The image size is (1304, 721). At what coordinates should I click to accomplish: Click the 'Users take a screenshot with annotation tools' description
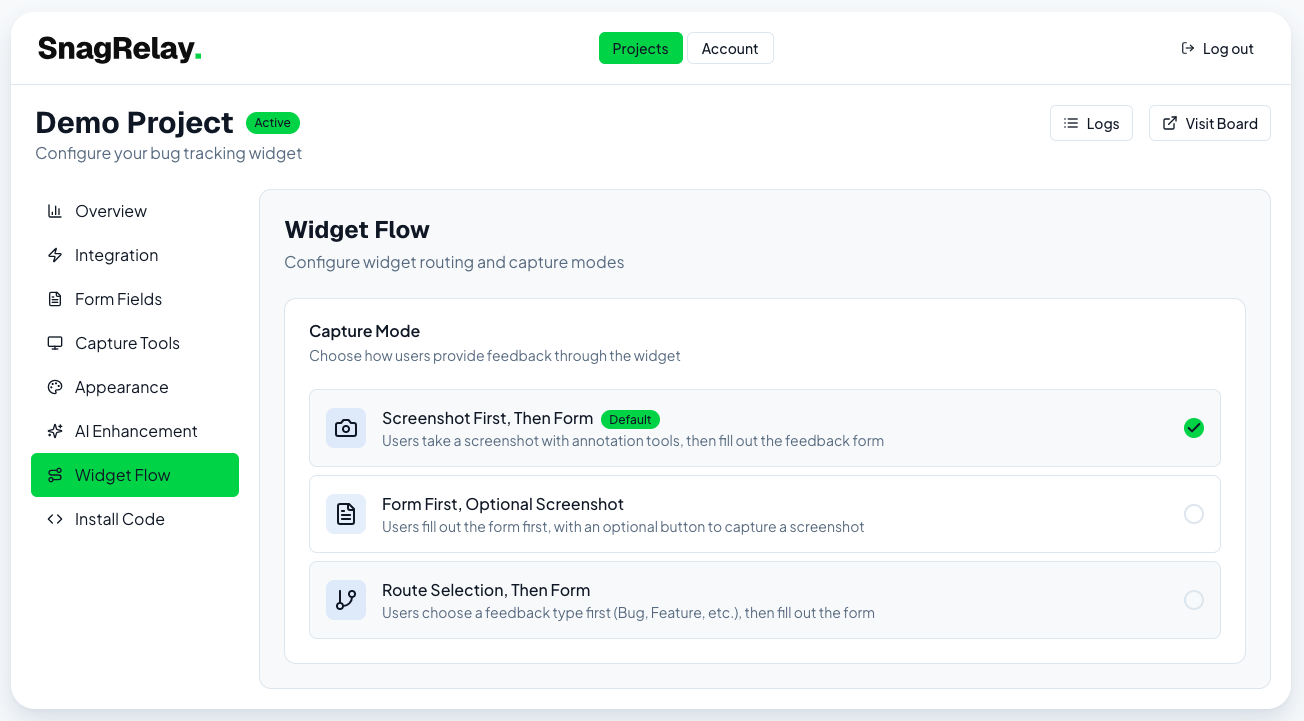point(633,440)
